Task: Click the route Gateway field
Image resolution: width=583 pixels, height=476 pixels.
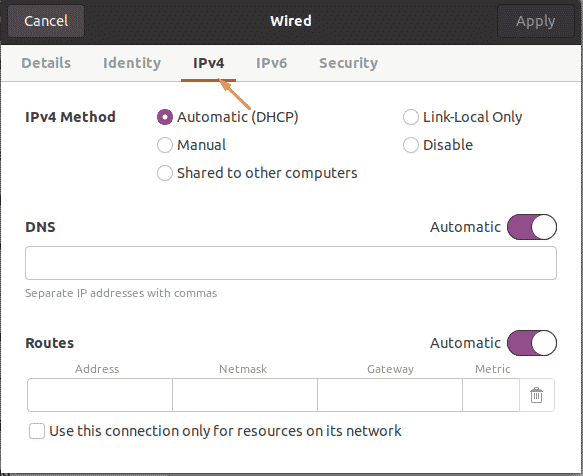Action: tap(390, 395)
